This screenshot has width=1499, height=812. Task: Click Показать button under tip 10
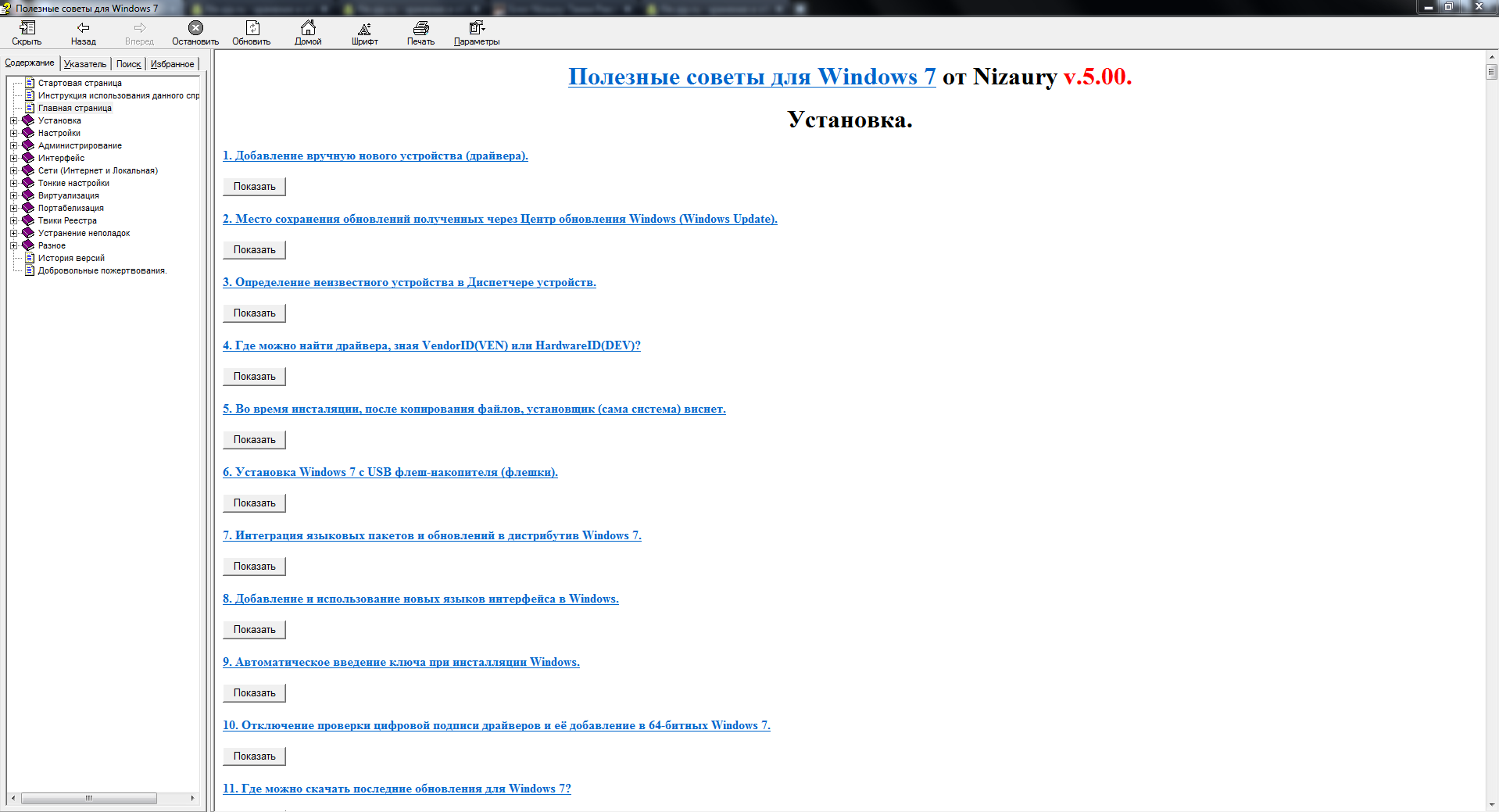[x=255, y=757]
